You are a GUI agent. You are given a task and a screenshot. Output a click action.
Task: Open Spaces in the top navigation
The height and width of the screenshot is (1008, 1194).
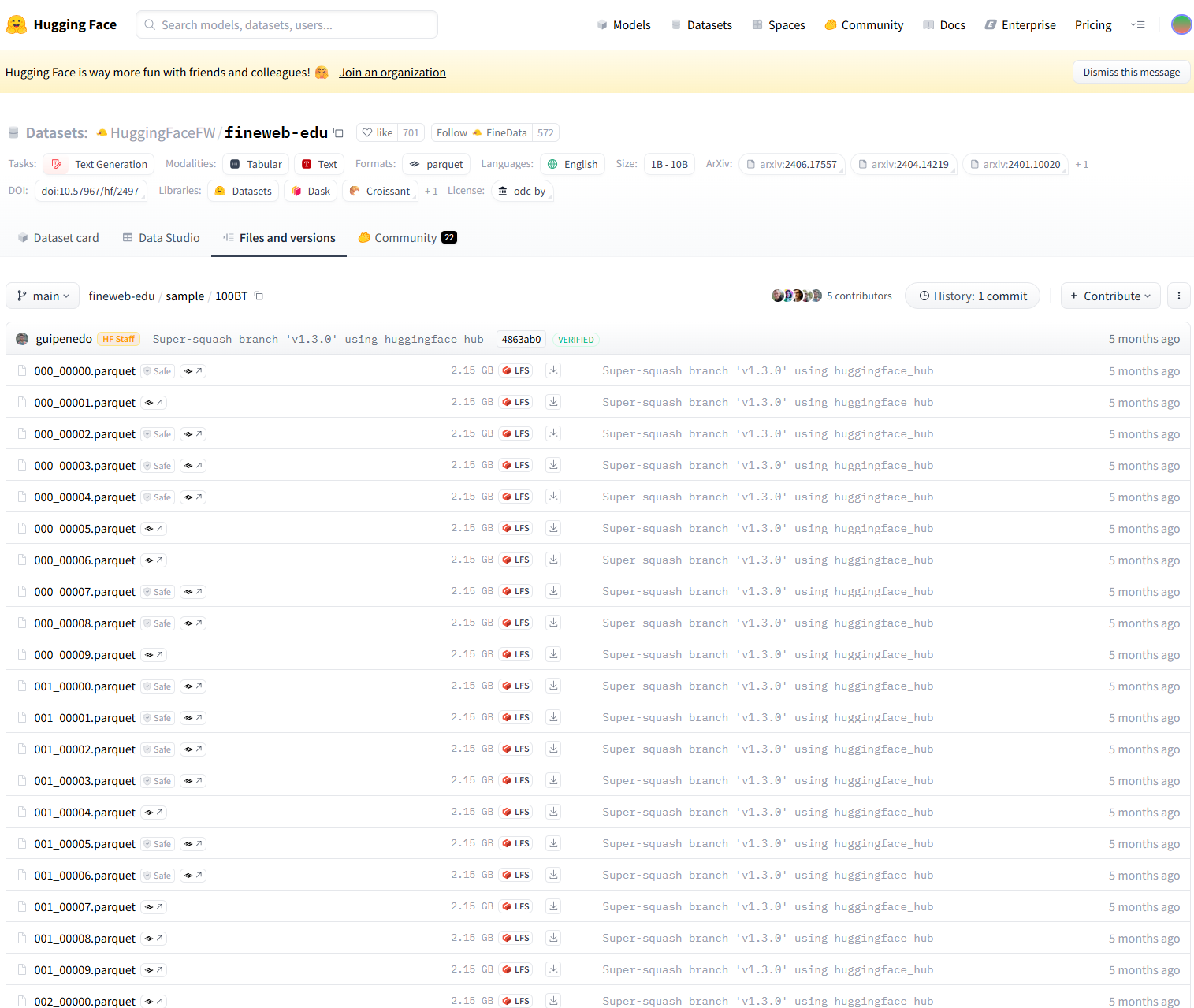779,24
